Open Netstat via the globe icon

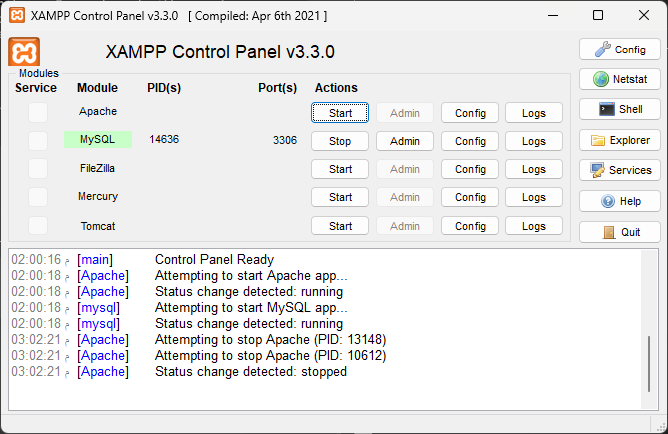(x=619, y=79)
